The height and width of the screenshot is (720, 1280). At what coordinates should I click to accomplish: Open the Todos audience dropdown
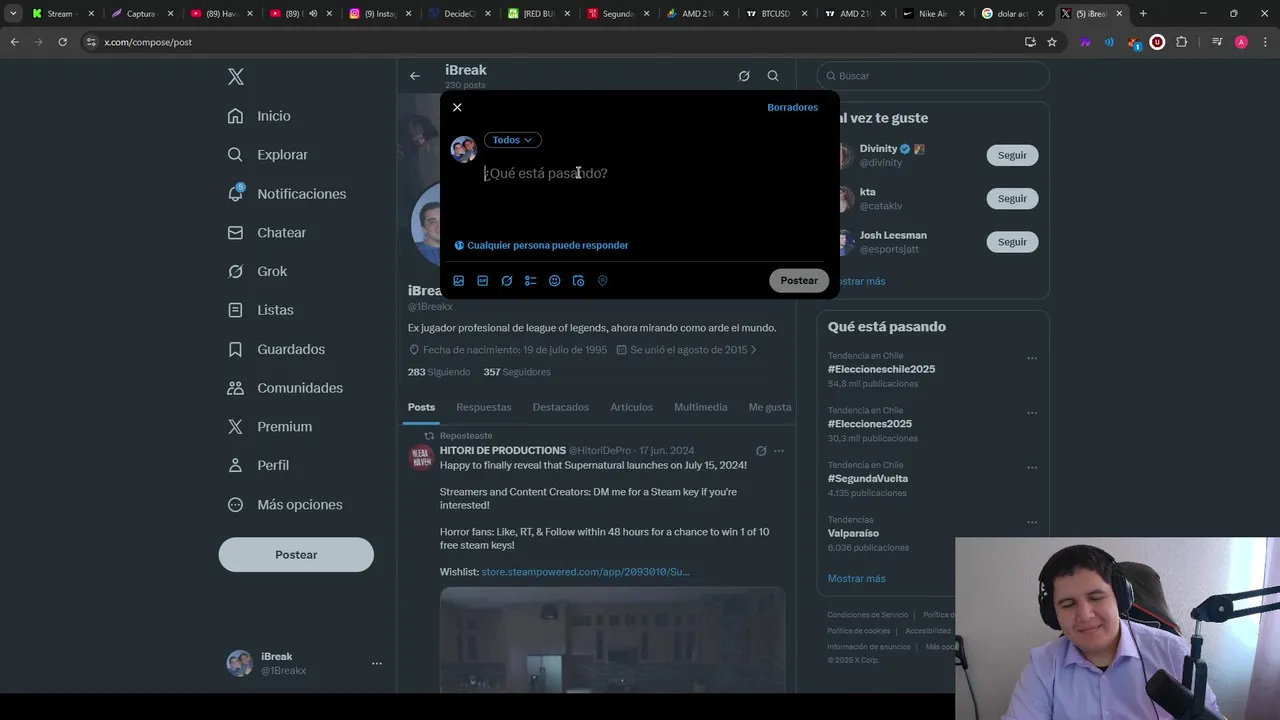[513, 140]
